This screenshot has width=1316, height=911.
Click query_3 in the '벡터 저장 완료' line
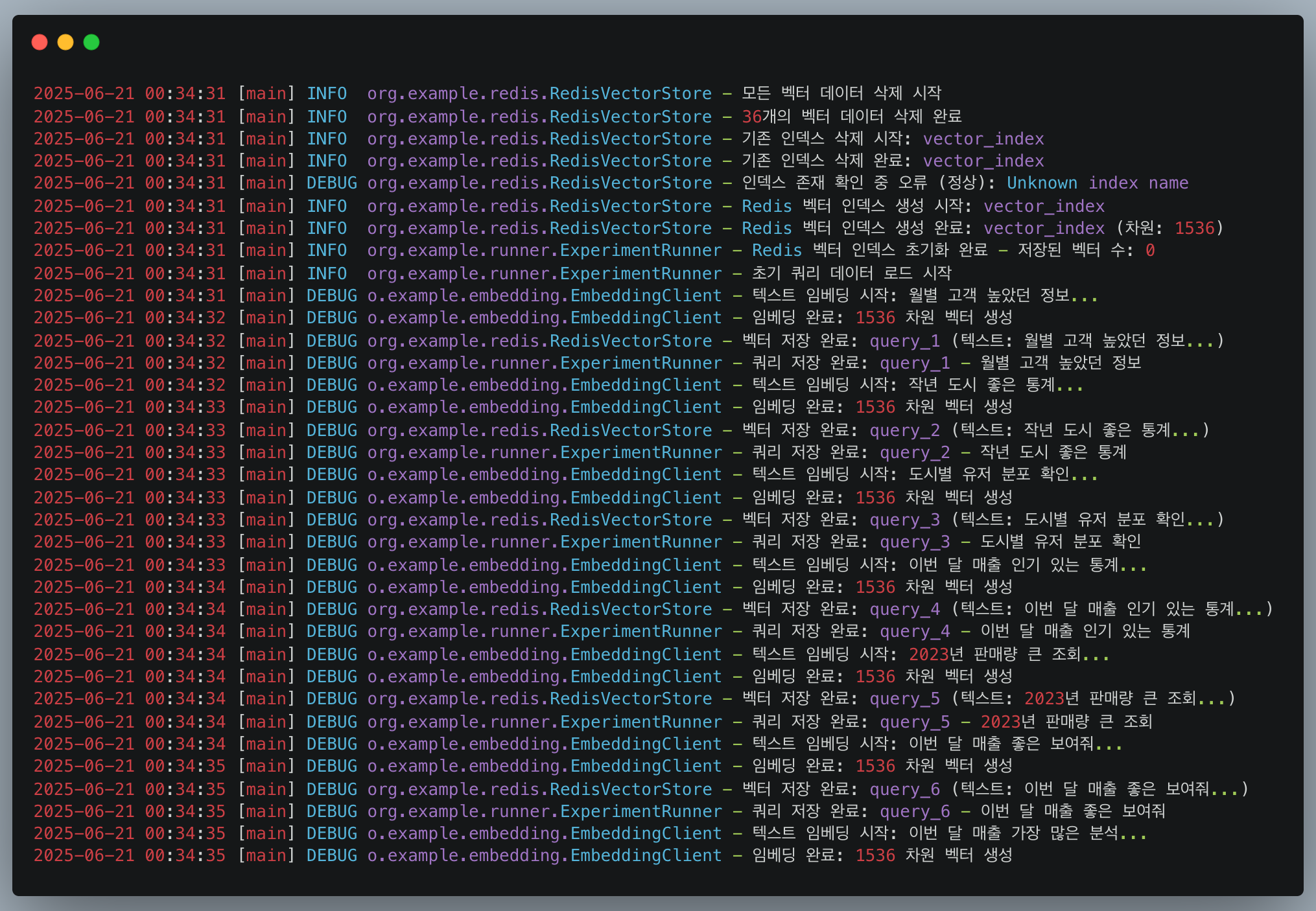[x=904, y=520]
